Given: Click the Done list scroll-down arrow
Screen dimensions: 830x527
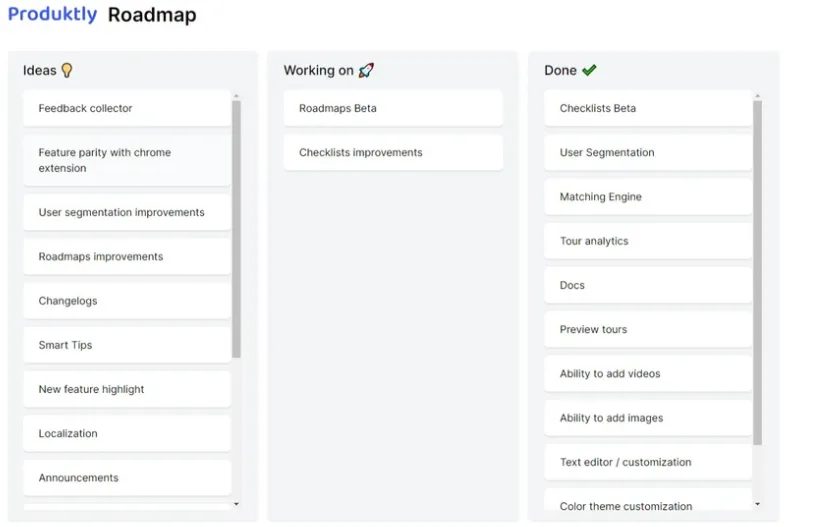Looking at the screenshot, I should 757,504.
